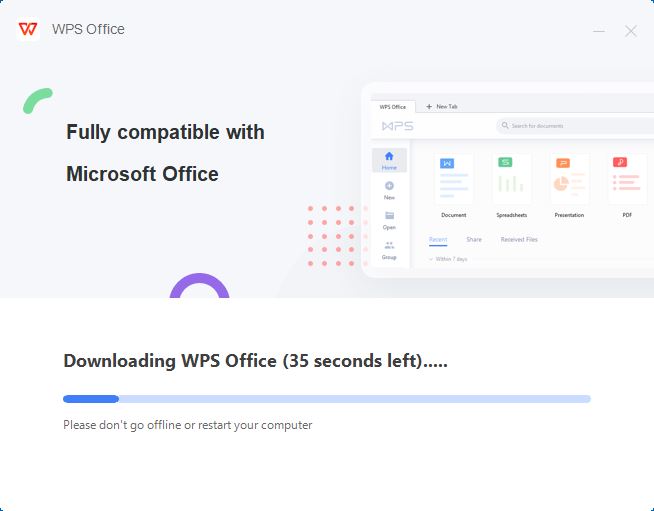Select the WPS Office tab in preview
Image resolution: width=654 pixels, height=511 pixels.
[392, 107]
